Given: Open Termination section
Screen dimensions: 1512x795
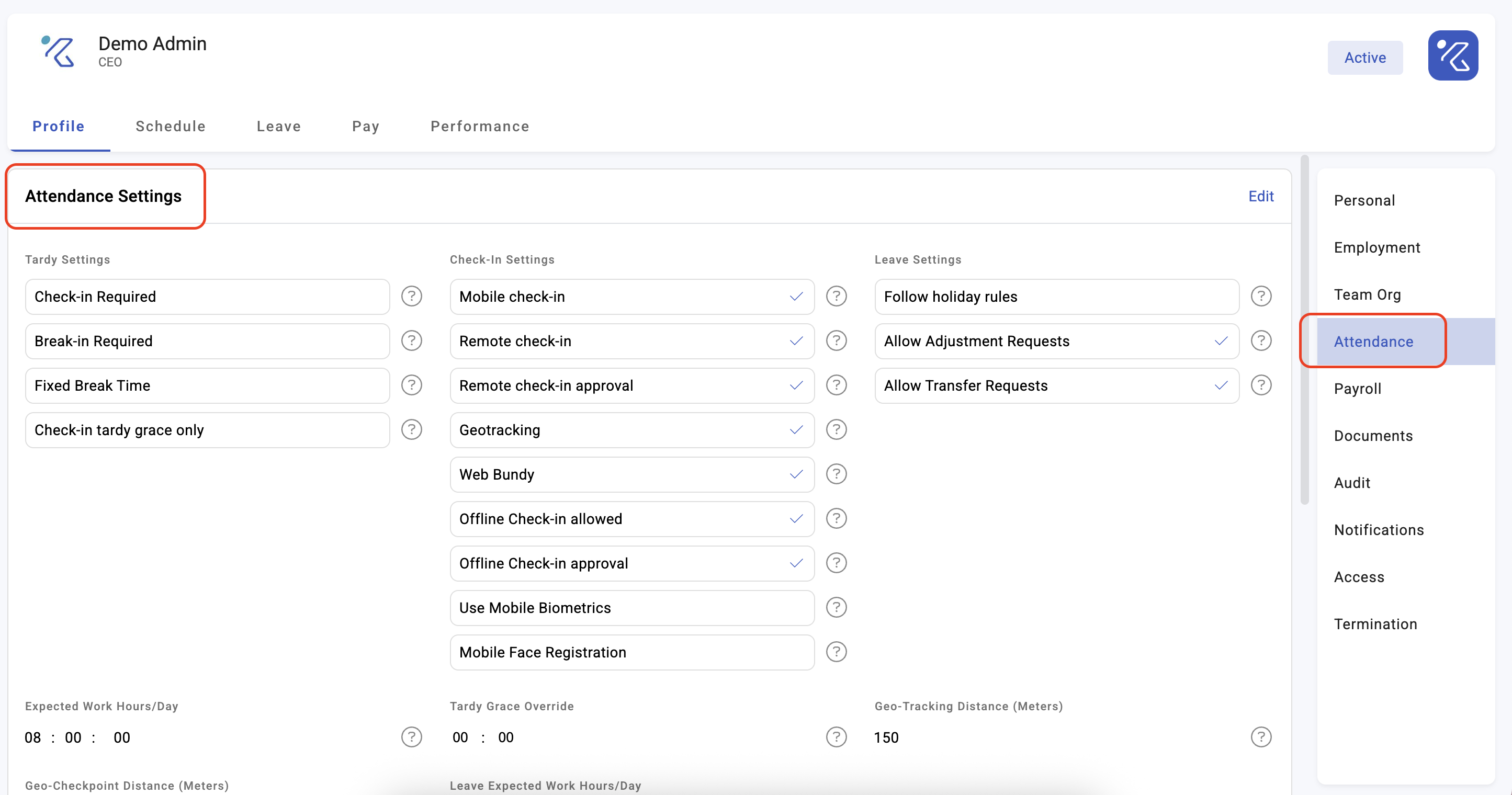Looking at the screenshot, I should 1375,623.
